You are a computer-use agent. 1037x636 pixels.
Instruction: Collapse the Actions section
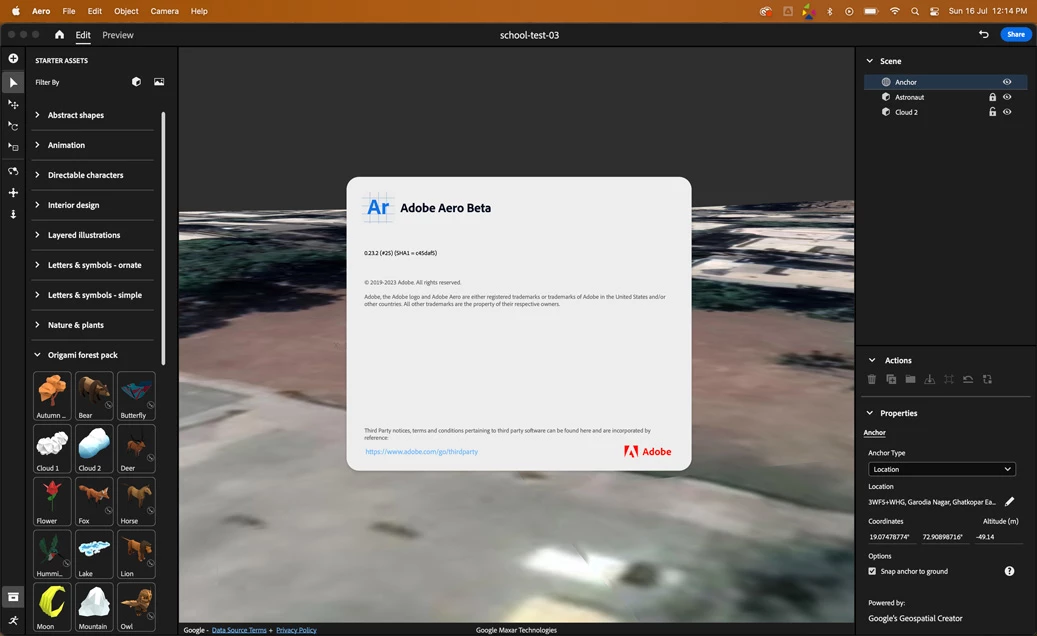pos(872,360)
